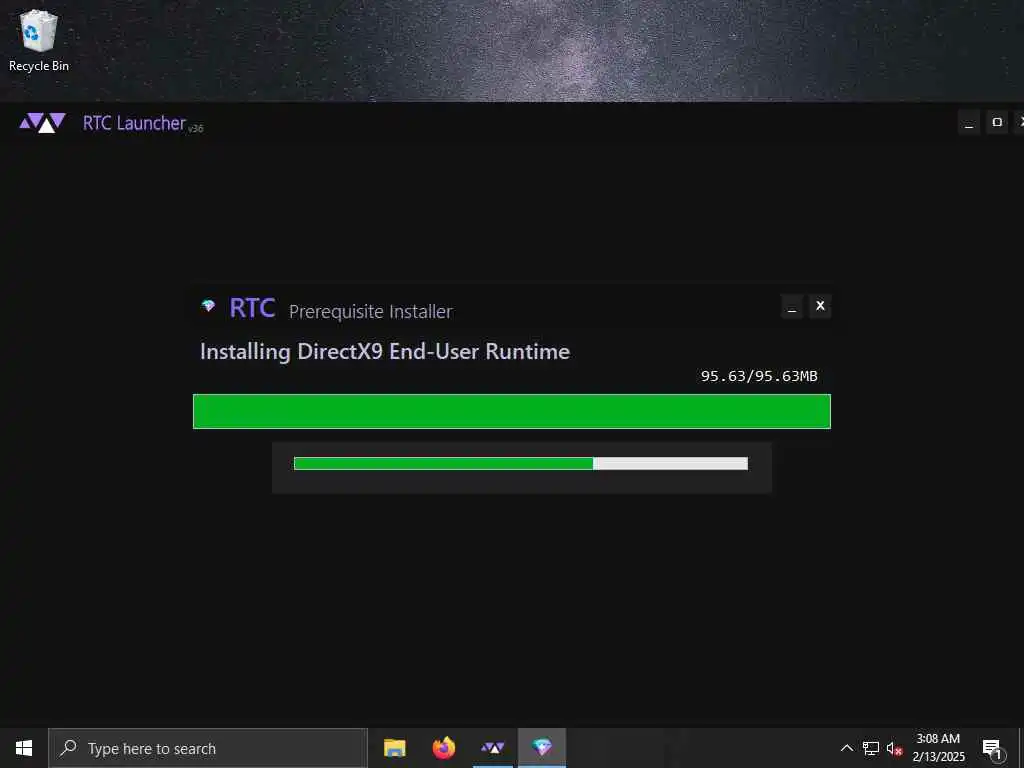Open the notification center icon
This screenshot has height=768, width=1024.
click(x=992, y=750)
